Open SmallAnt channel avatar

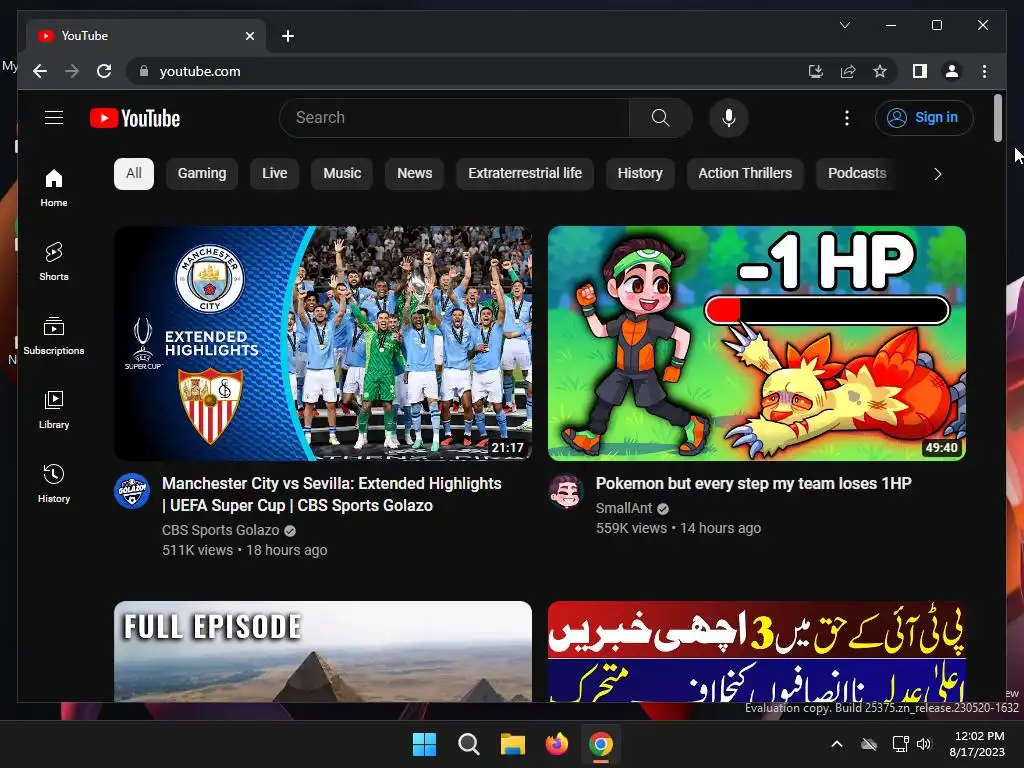566,490
